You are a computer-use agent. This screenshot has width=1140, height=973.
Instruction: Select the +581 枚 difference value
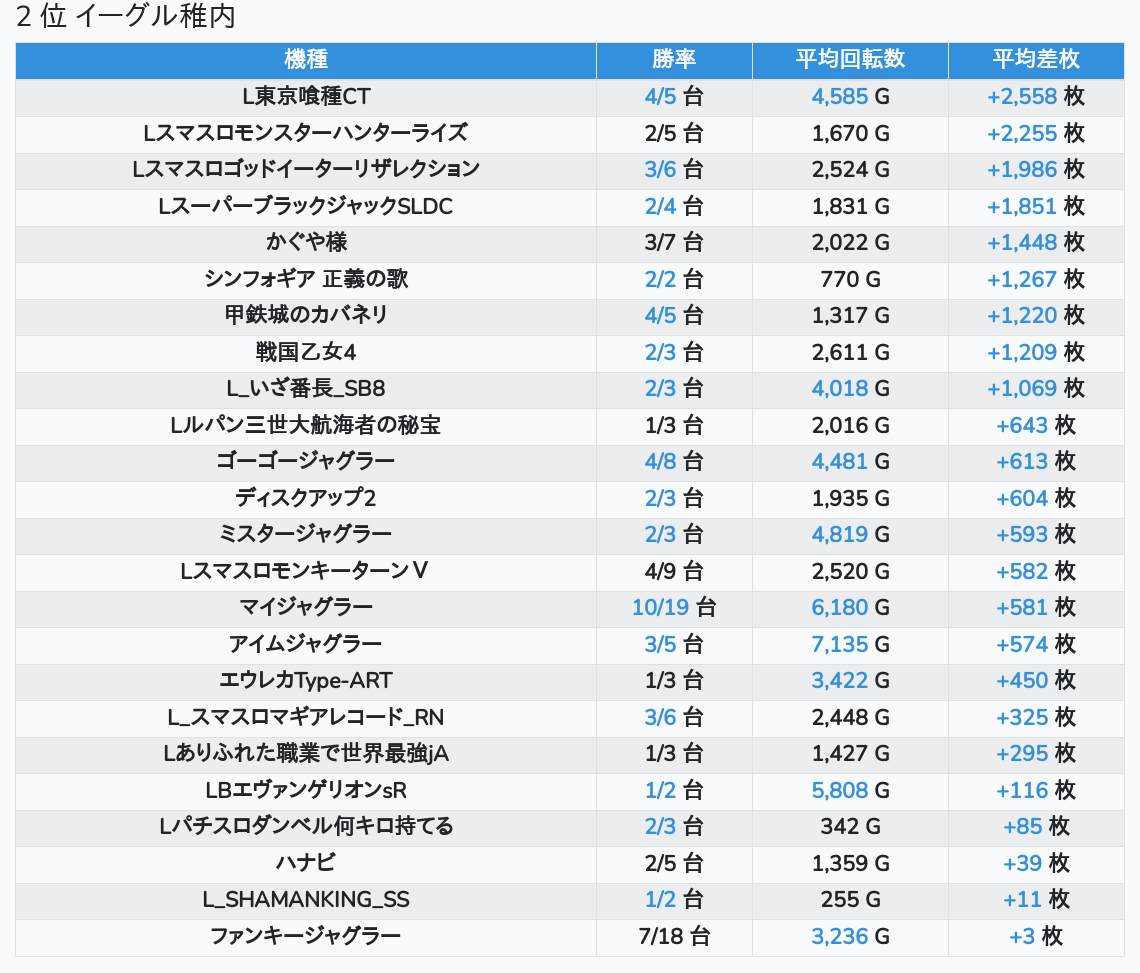point(1036,607)
